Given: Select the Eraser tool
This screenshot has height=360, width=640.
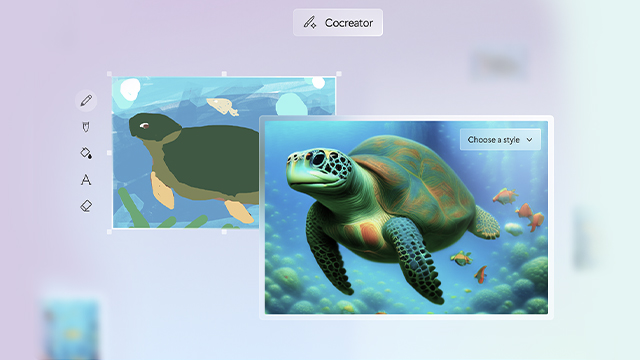Looking at the screenshot, I should click(x=86, y=206).
